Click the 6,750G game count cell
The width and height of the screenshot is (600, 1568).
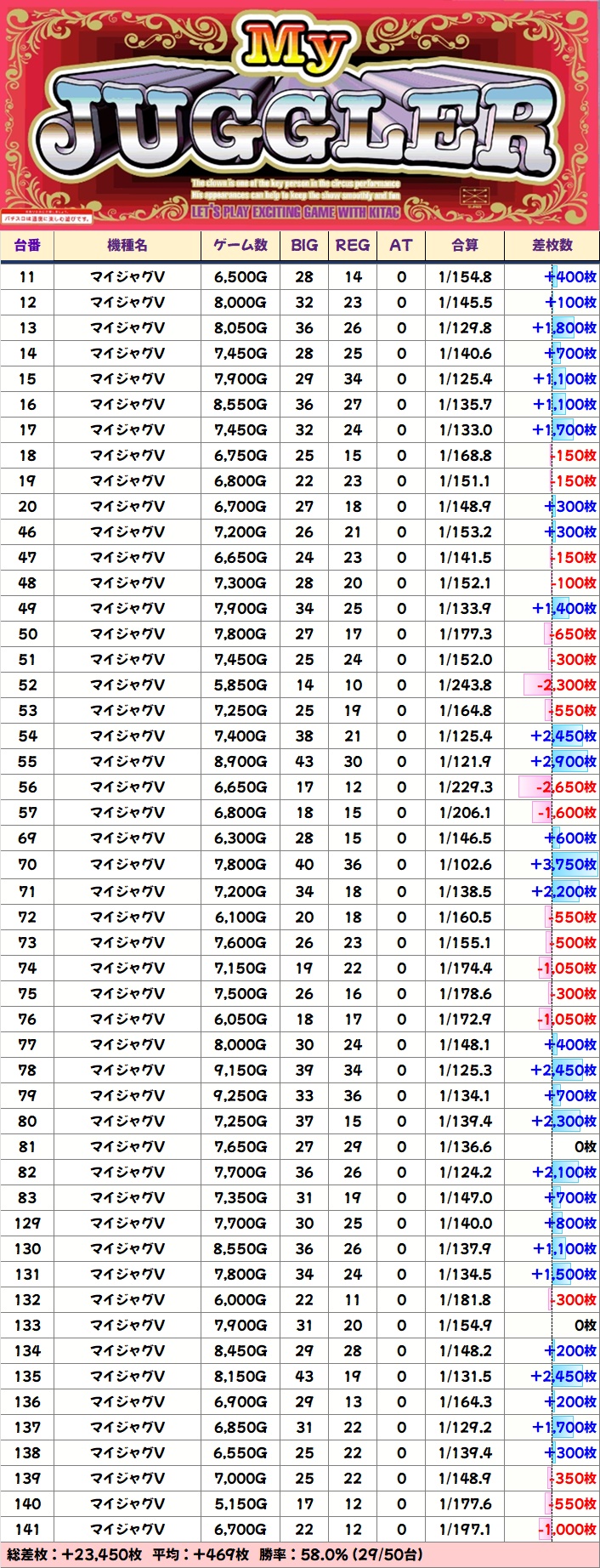click(x=241, y=456)
